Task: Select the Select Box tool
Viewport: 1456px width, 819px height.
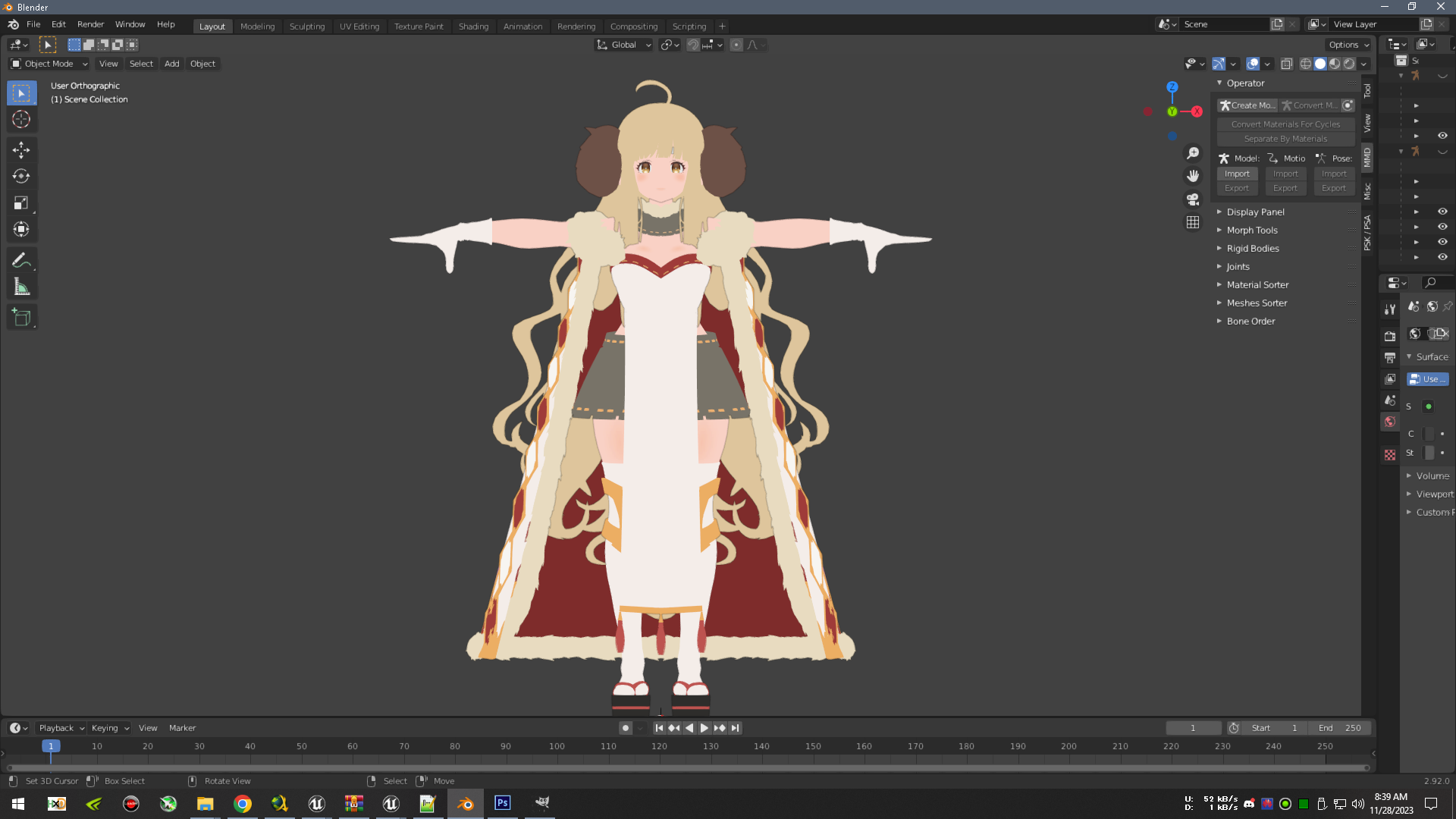Action: pyautogui.click(x=21, y=93)
